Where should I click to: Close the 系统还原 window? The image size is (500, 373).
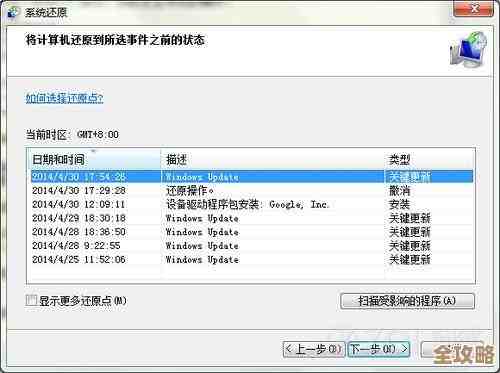point(473,9)
